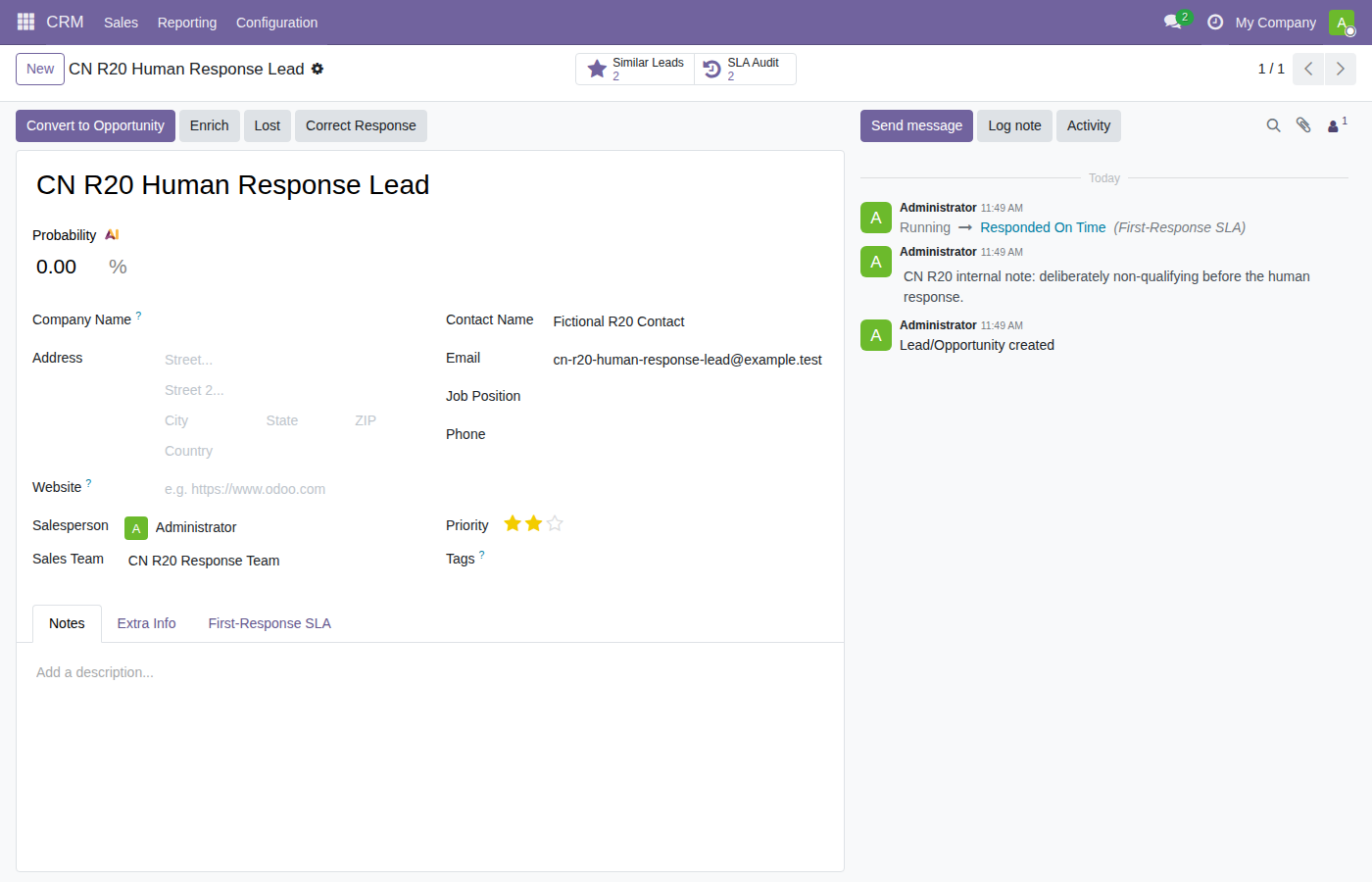1372x882 pixels.
Task: Click the Email field value
Action: [687, 360]
